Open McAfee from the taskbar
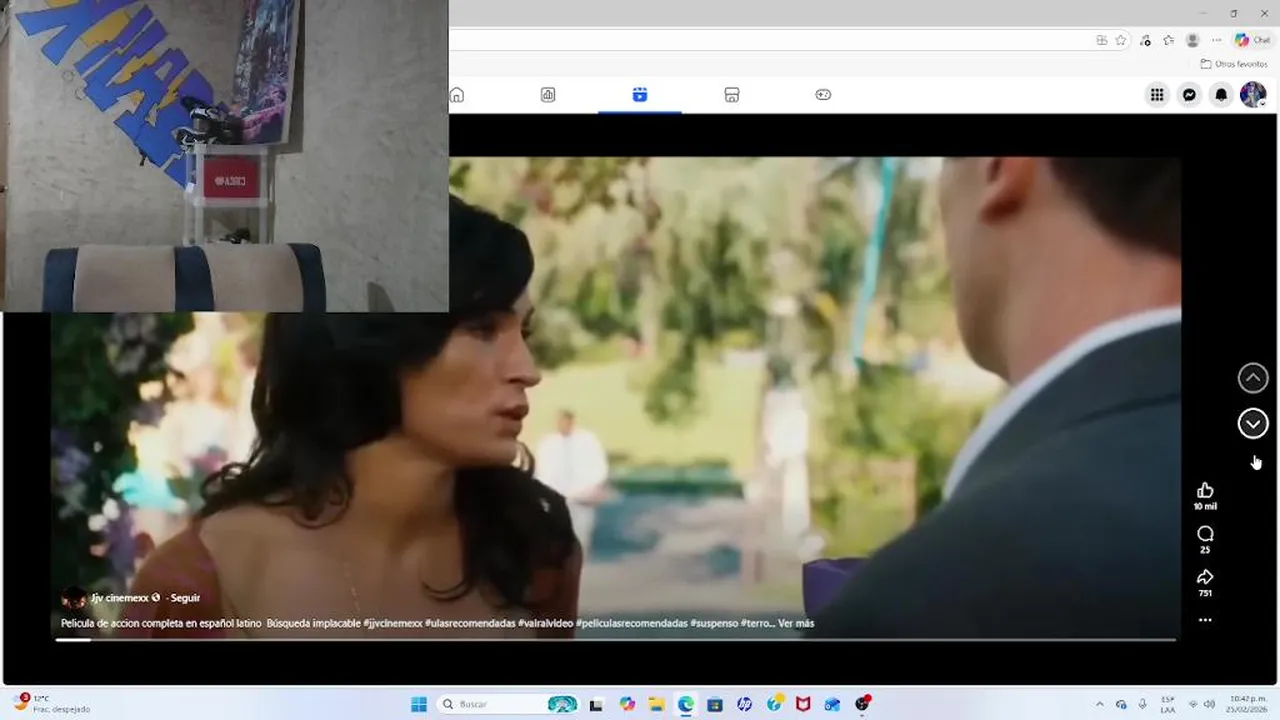The height and width of the screenshot is (720, 1280). (803, 704)
